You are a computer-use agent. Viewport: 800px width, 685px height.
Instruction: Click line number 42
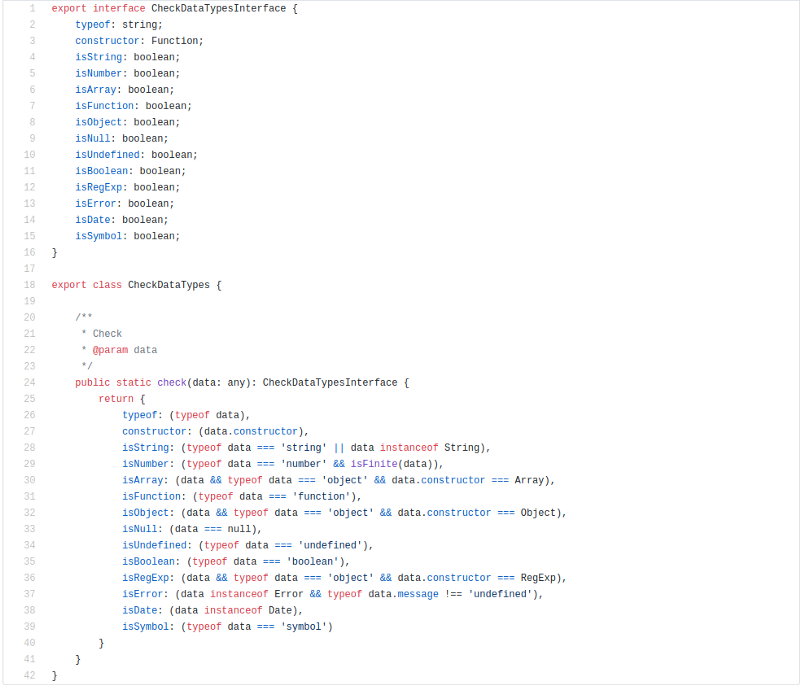pyautogui.click(x=30, y=675)
